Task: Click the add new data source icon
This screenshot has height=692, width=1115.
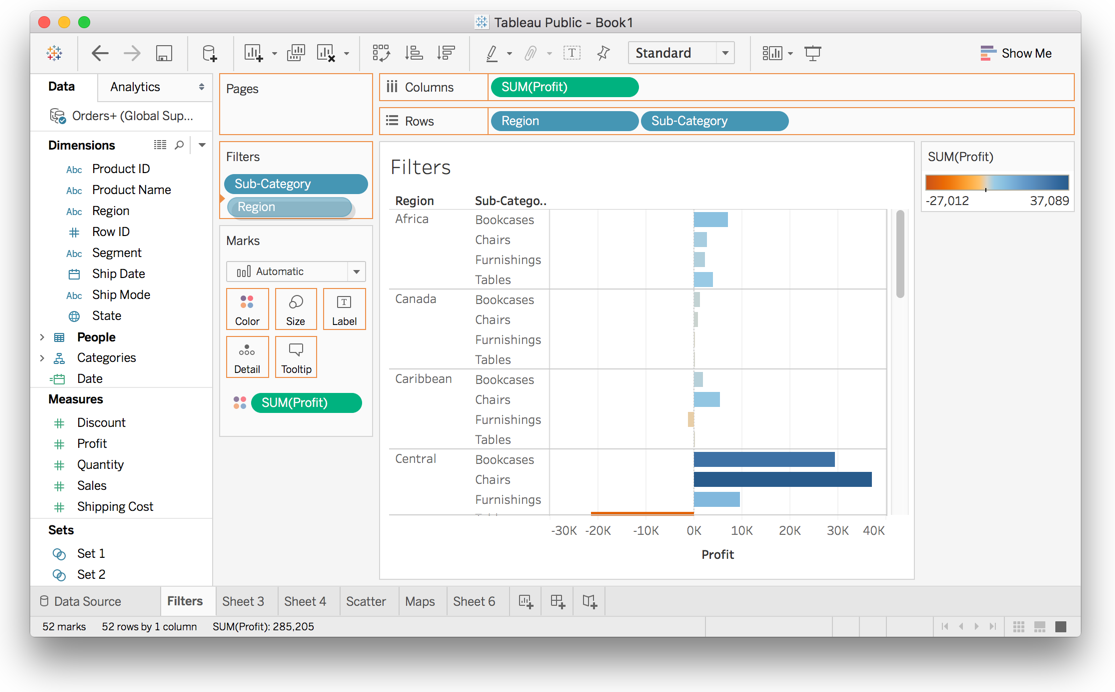Action: (209, 54)
